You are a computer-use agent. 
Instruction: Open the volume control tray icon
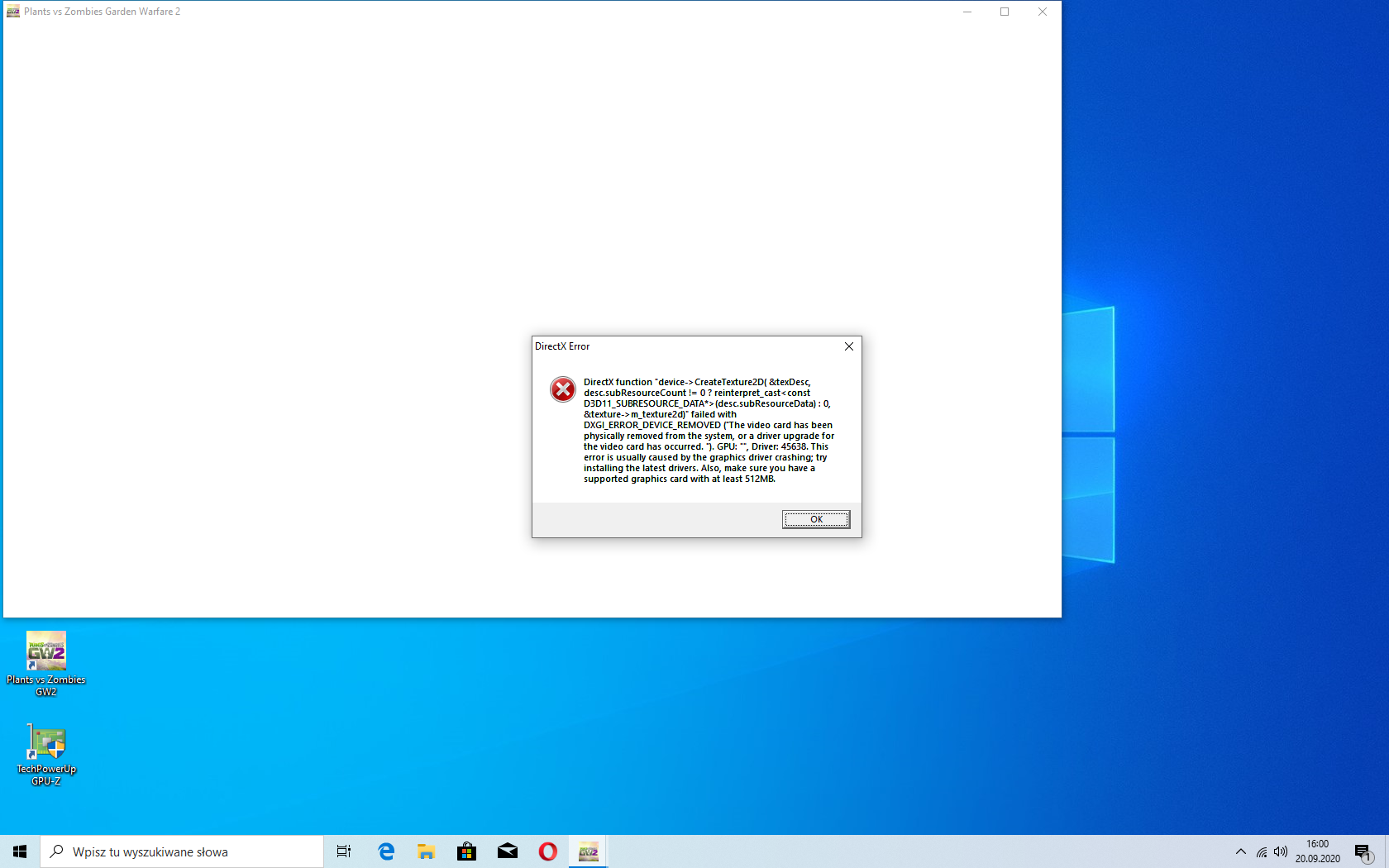tap(1281, 851)
